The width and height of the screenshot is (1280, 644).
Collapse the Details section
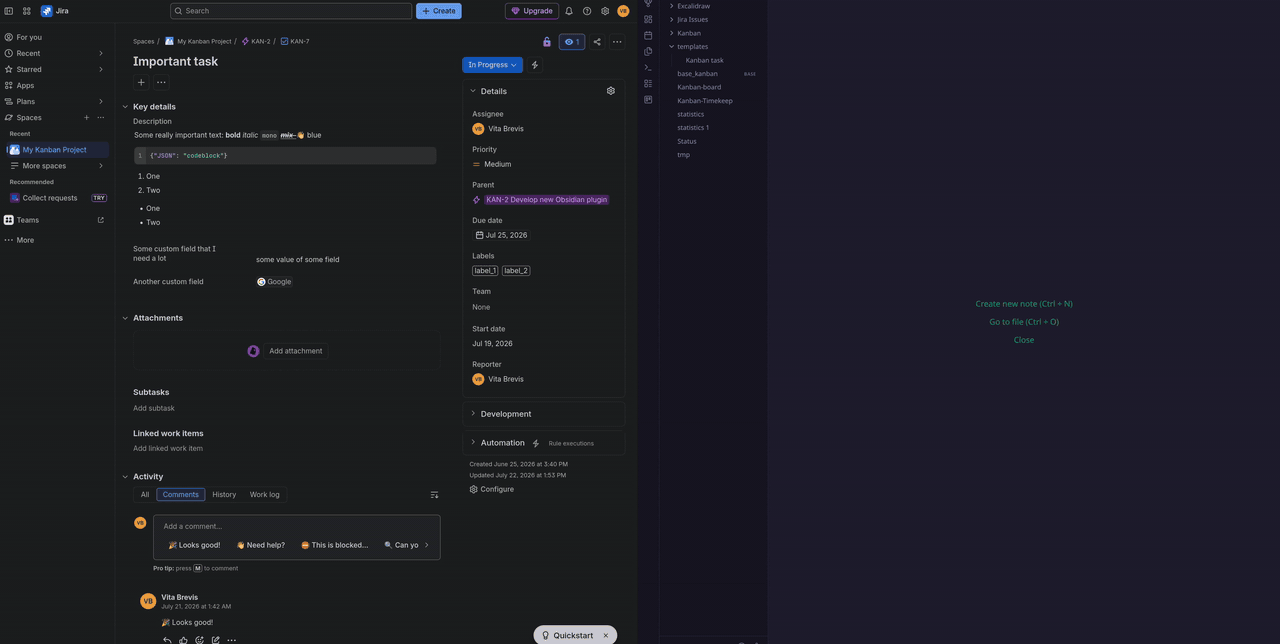click(x=473, y=91)
